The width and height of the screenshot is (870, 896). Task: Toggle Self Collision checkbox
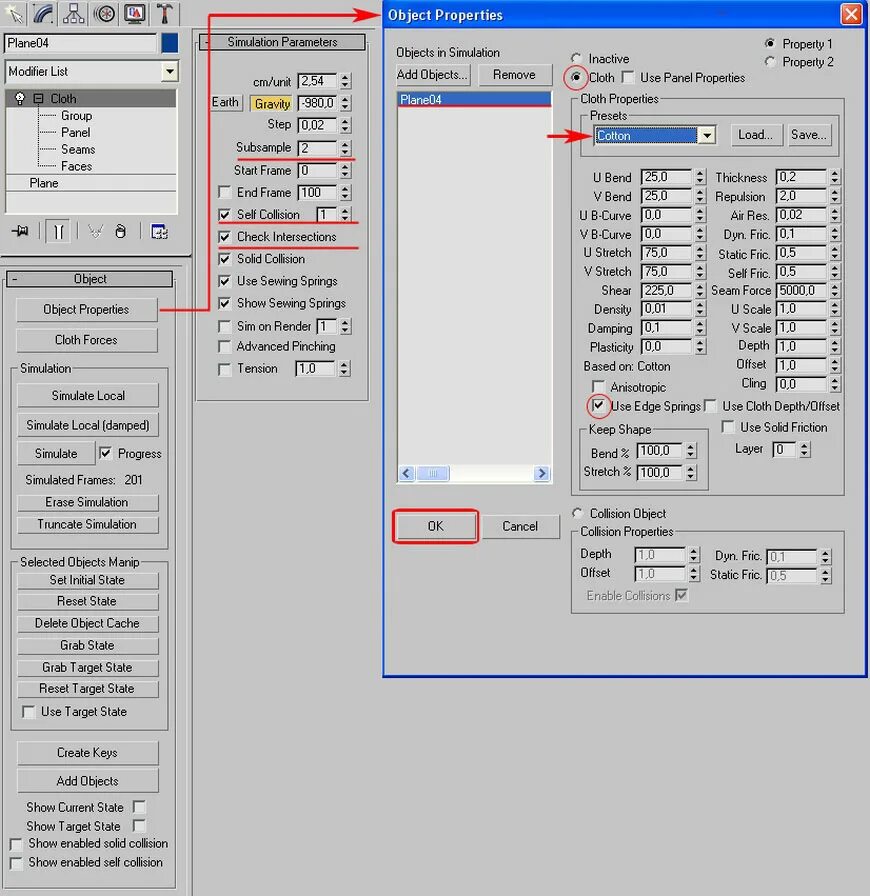point(225,215)
